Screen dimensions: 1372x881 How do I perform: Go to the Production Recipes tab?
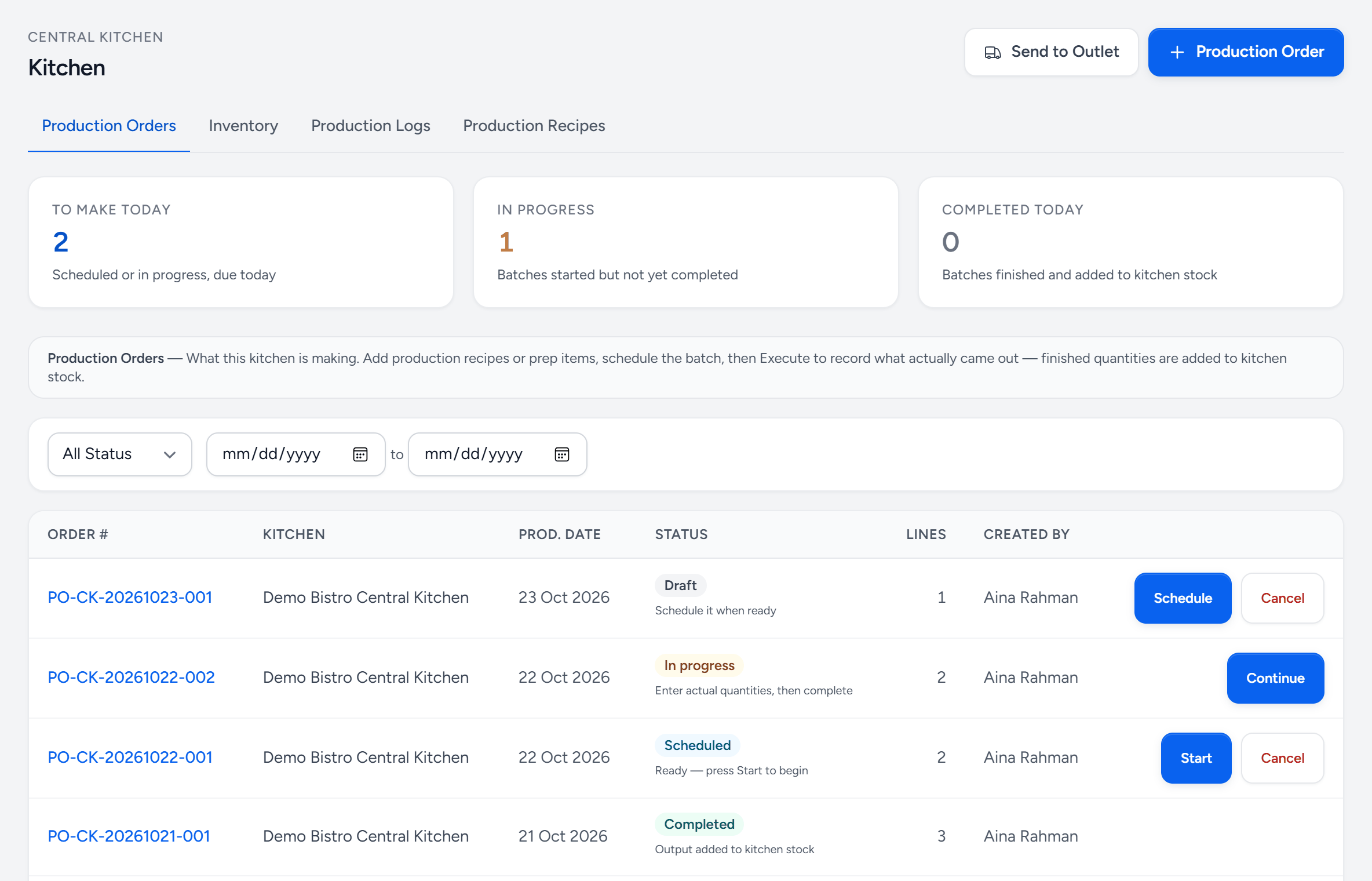coord(534,126)
